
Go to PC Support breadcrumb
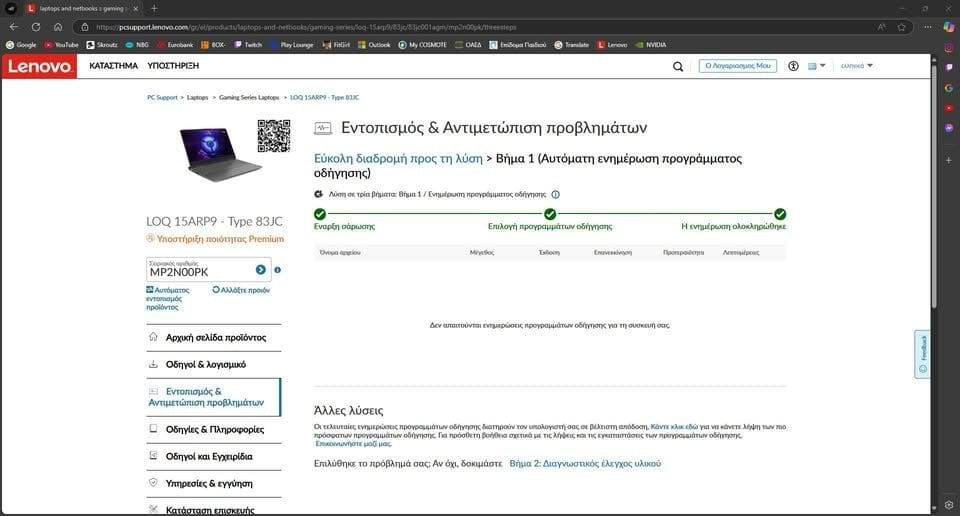[x=162, y=97]
